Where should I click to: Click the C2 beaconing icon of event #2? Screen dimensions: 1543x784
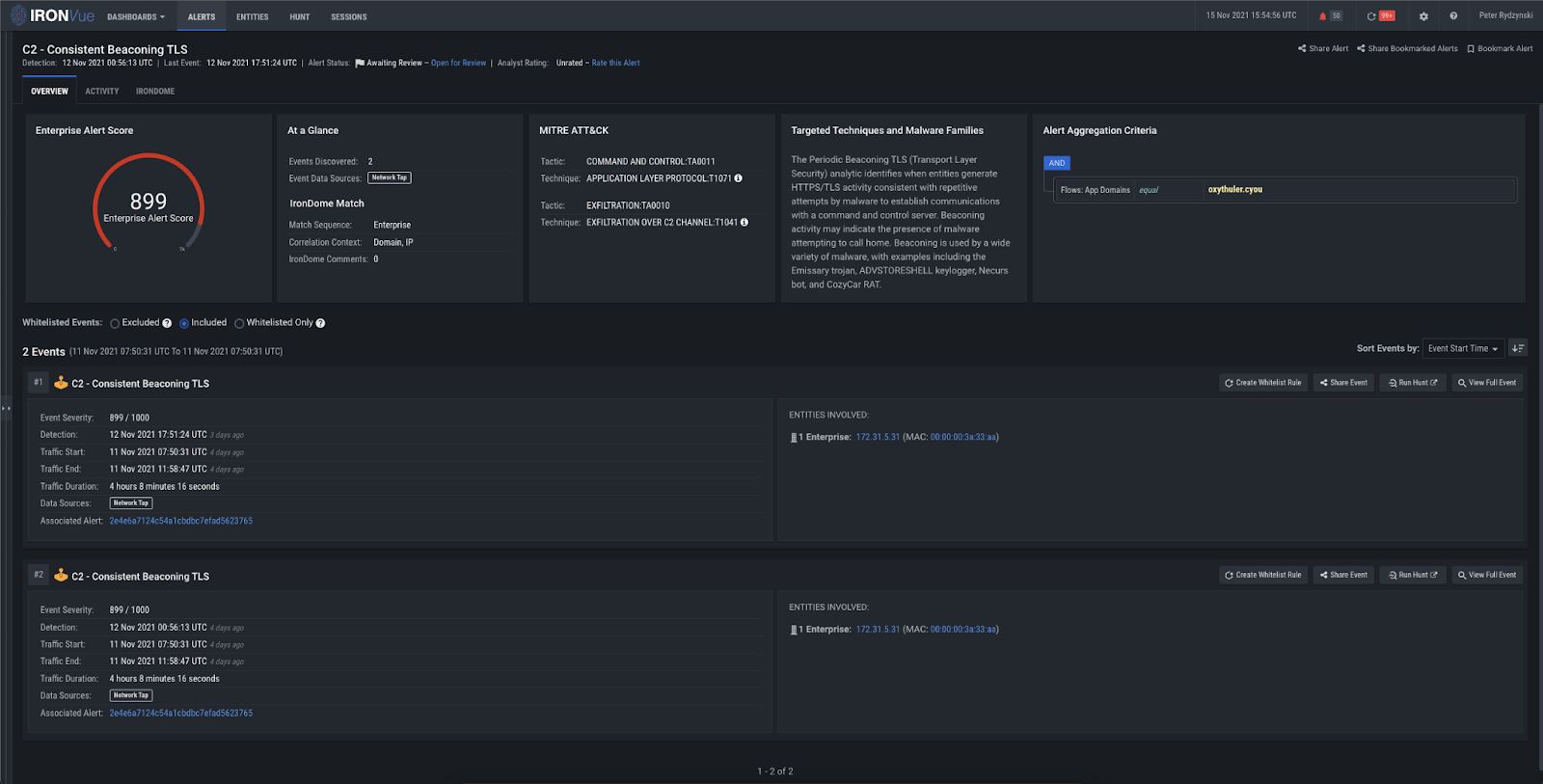point(61,576)
